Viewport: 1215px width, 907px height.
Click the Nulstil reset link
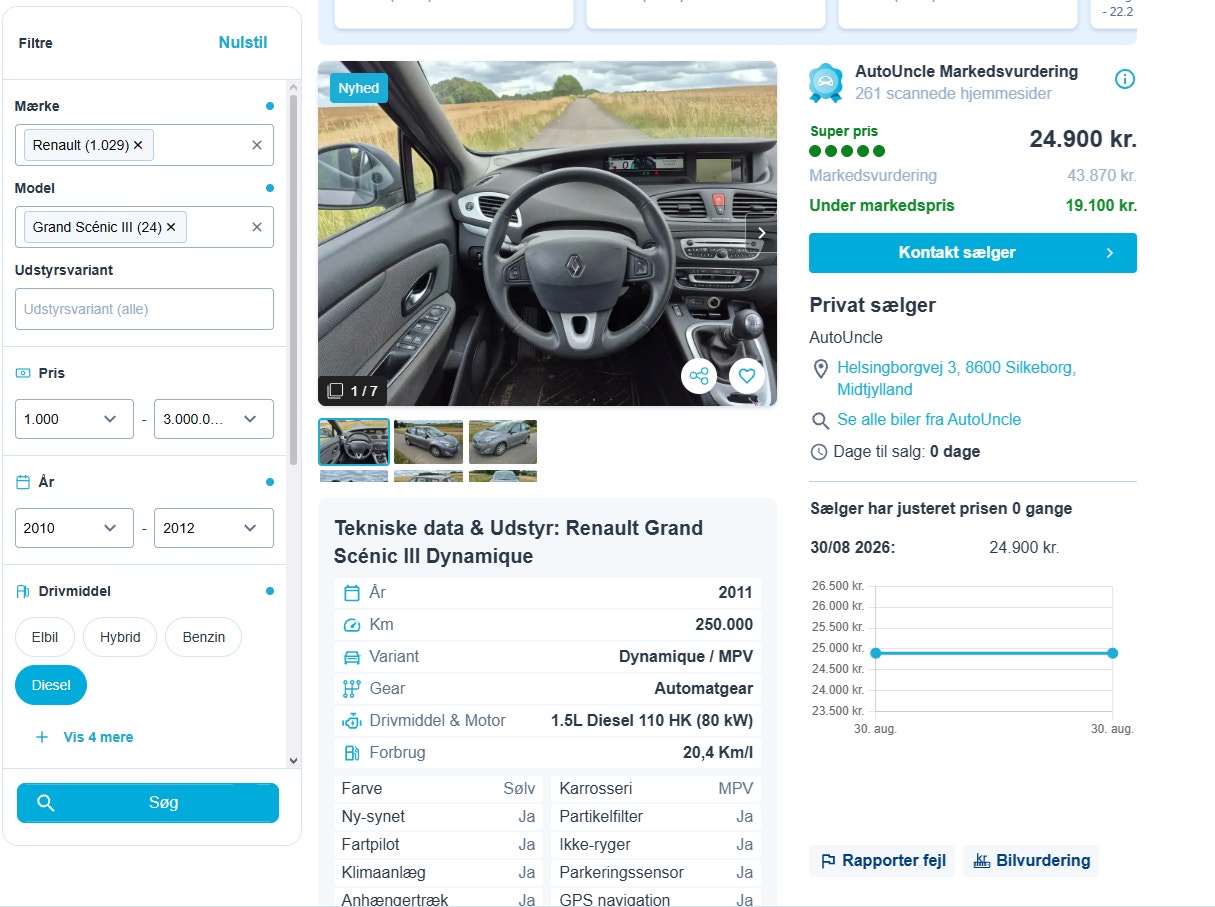[x=243, y=42]
